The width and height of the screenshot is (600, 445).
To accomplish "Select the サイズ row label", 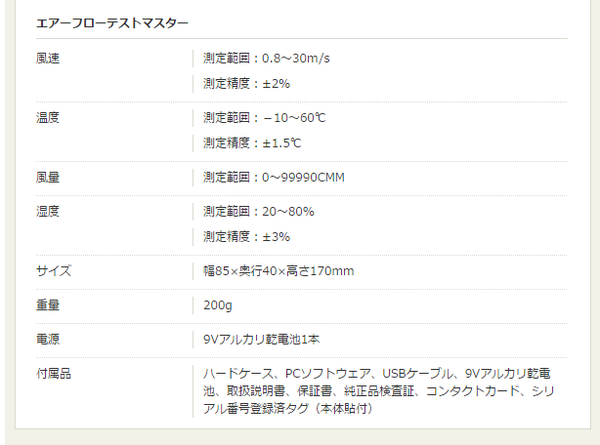I will 53,271.
